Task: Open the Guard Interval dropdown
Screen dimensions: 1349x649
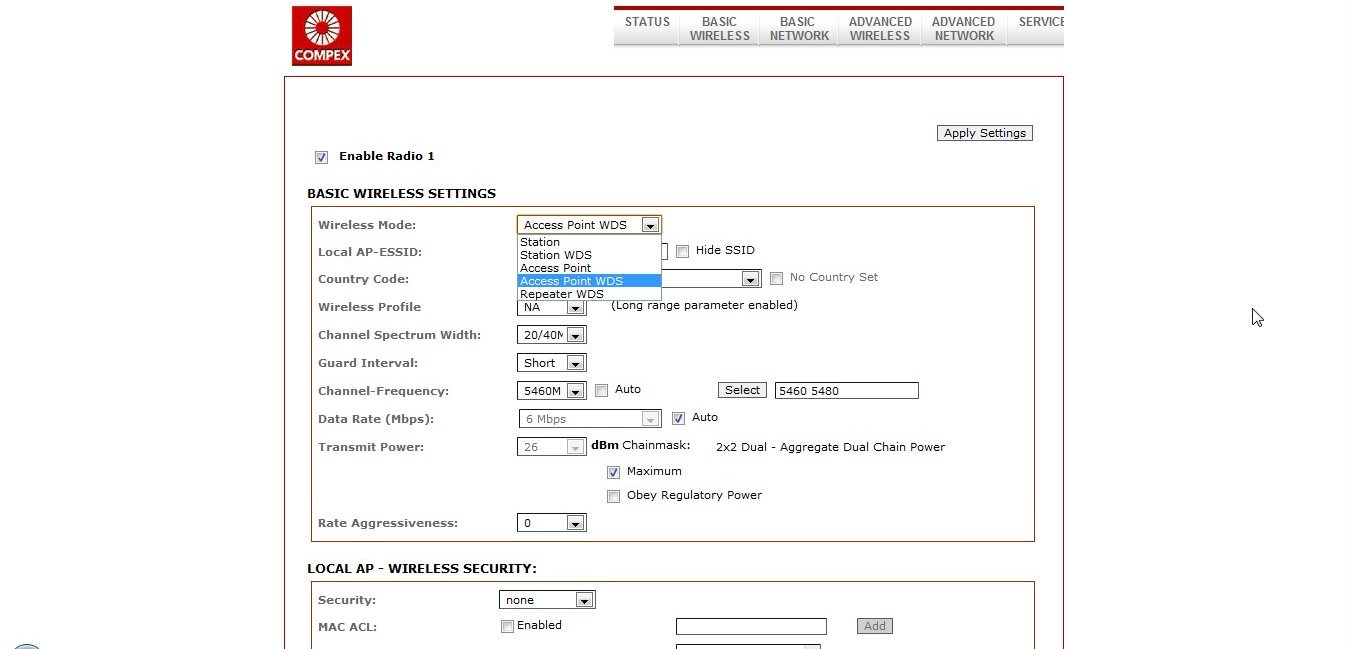Action: [x=552, y=363]
